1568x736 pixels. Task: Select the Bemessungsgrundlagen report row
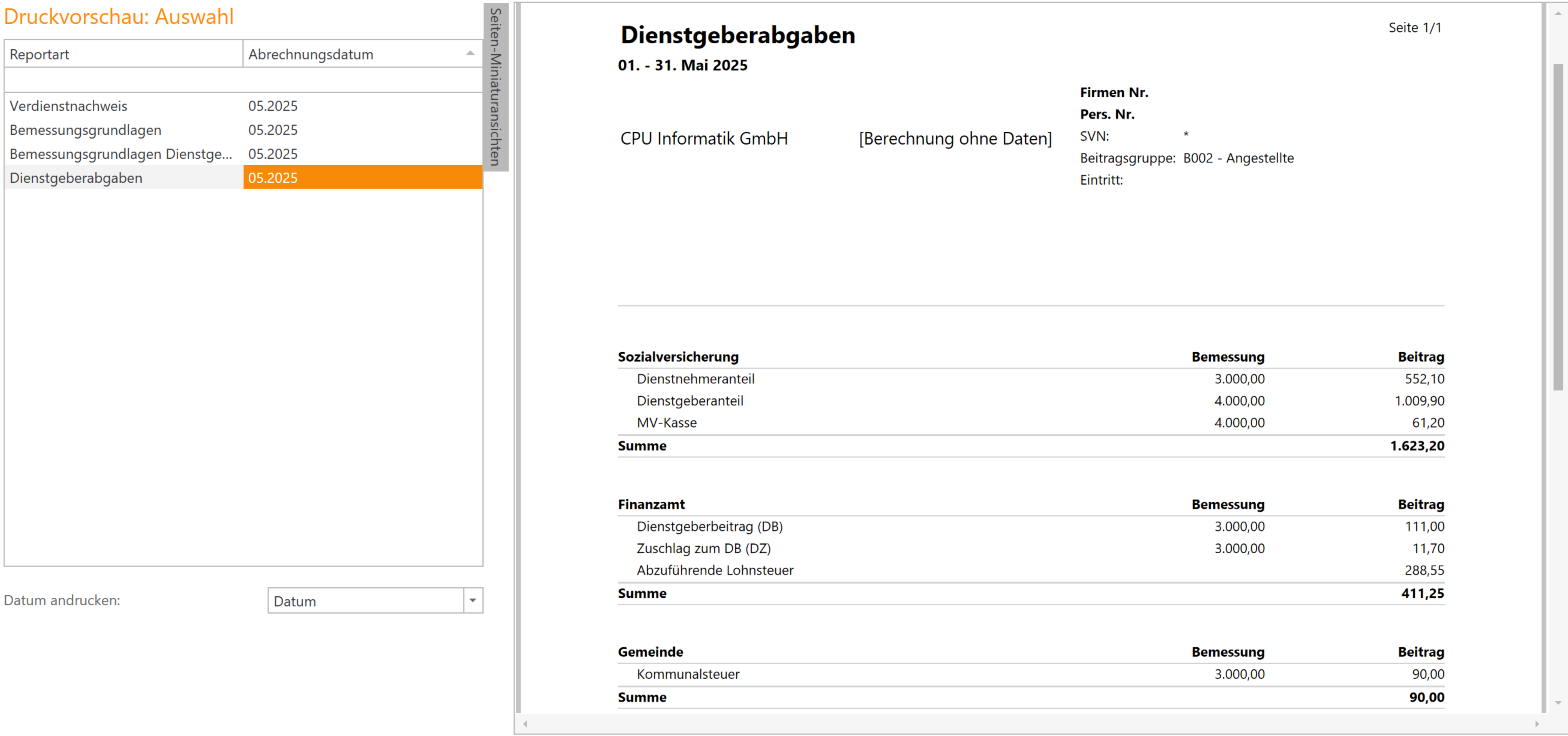coord(244,129)
